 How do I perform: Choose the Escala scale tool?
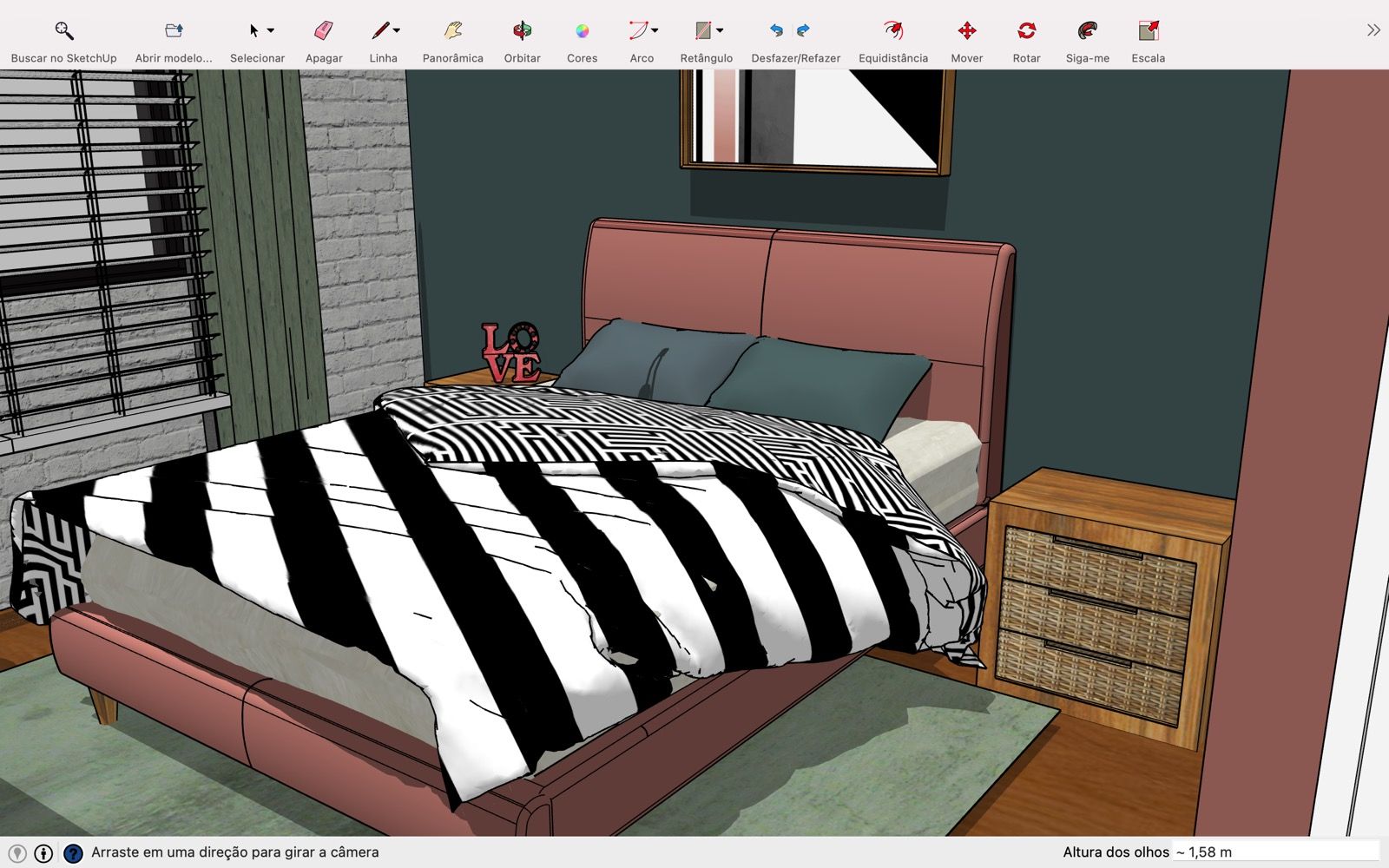coord(1148,31)
